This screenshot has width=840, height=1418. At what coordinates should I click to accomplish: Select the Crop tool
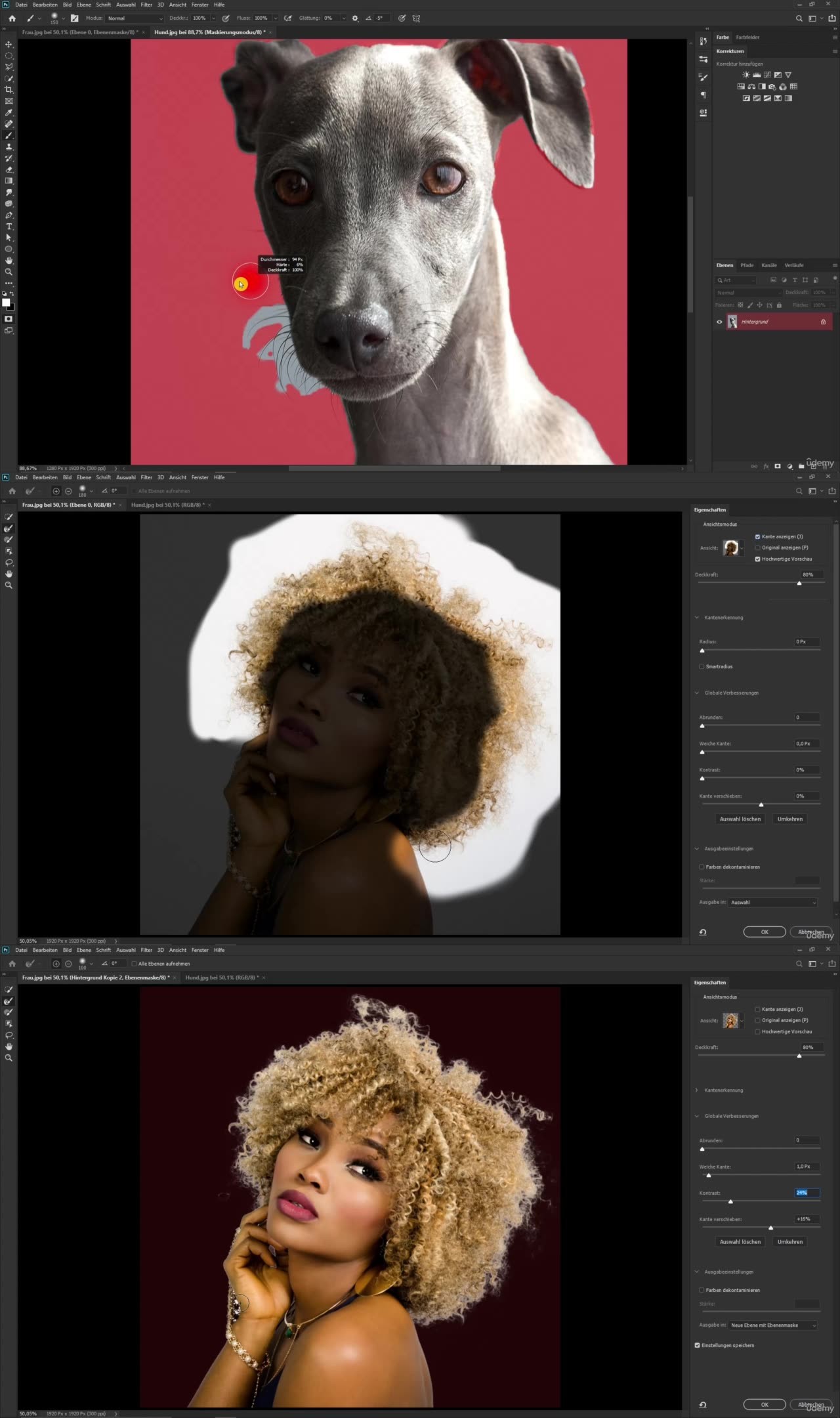coord(9,90)
